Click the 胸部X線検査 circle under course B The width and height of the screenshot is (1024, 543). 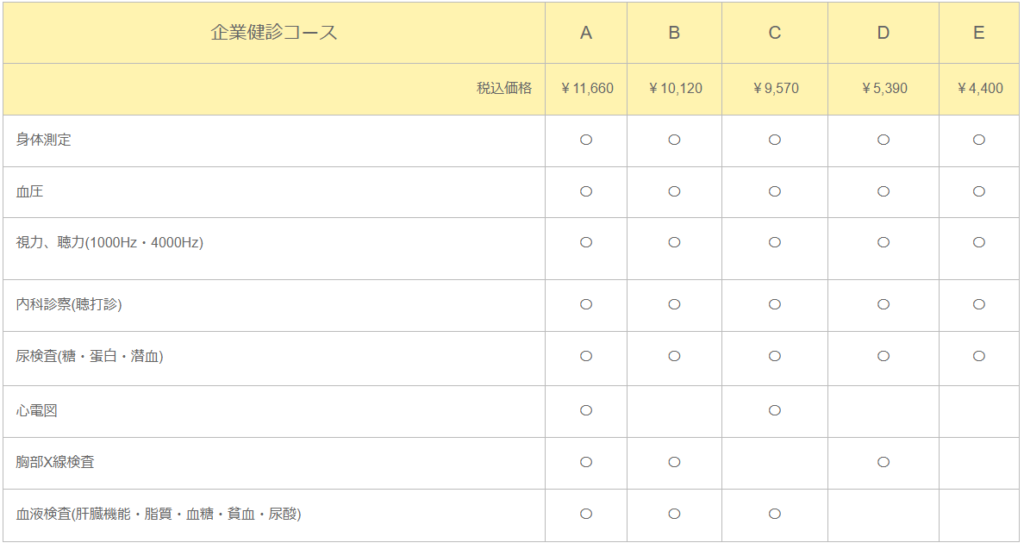tap(674, 462)
